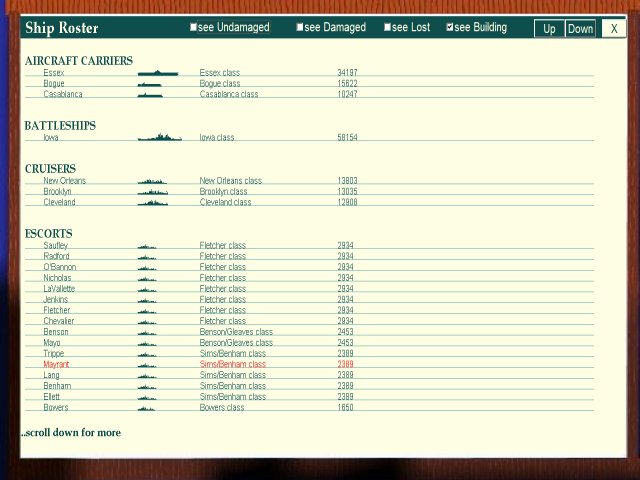
Task: Click the Brooklyn cruiser silhouette icon
Action: (x=152, y=191)
